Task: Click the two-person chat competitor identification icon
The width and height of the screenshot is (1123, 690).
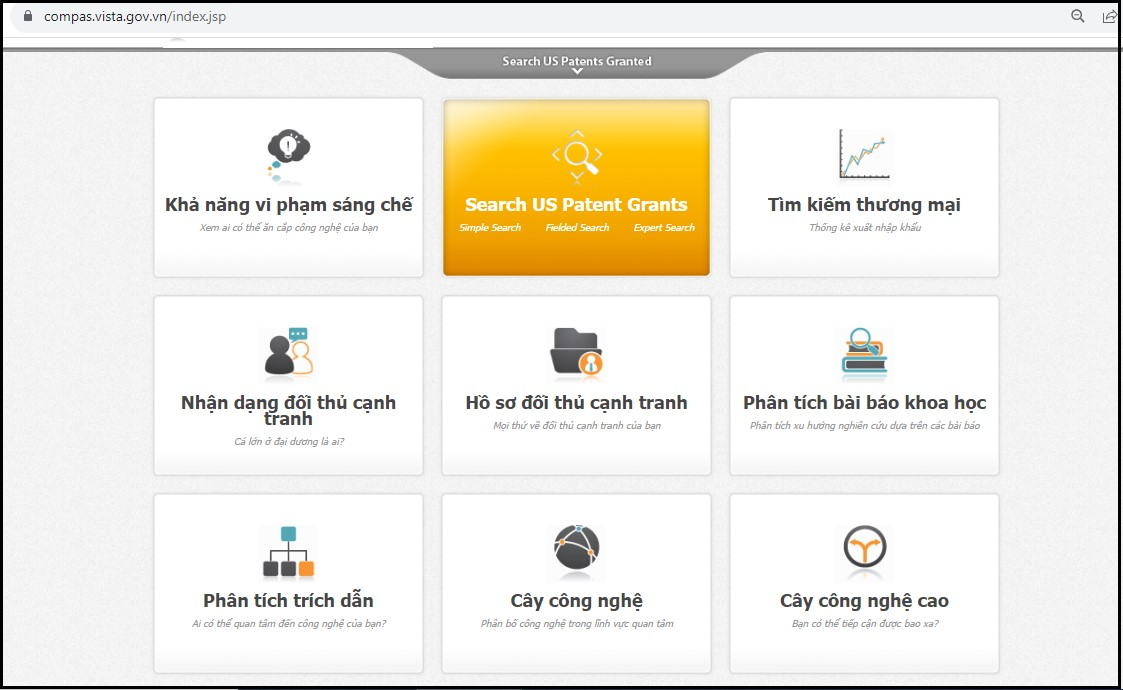Action: click(x=288, y=353)
